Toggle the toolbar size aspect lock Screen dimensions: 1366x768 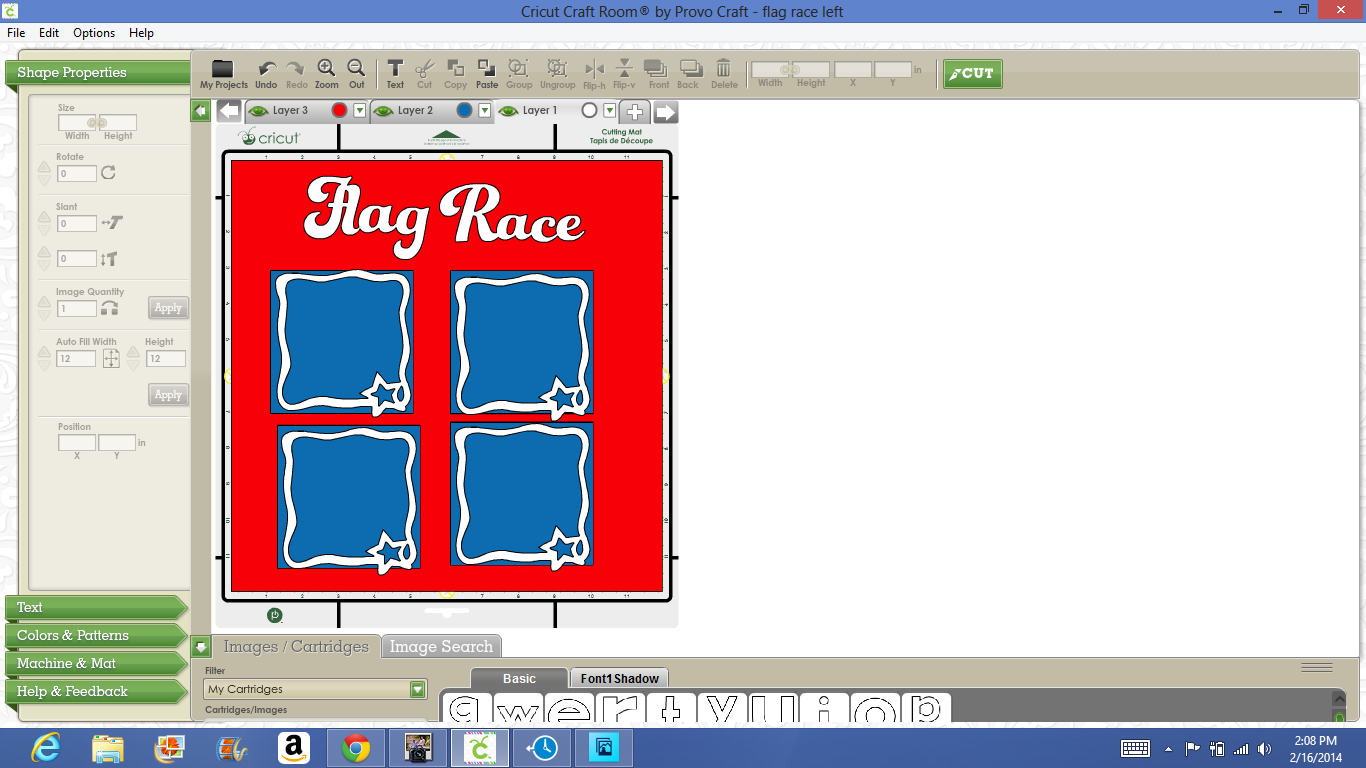point(790,70)
